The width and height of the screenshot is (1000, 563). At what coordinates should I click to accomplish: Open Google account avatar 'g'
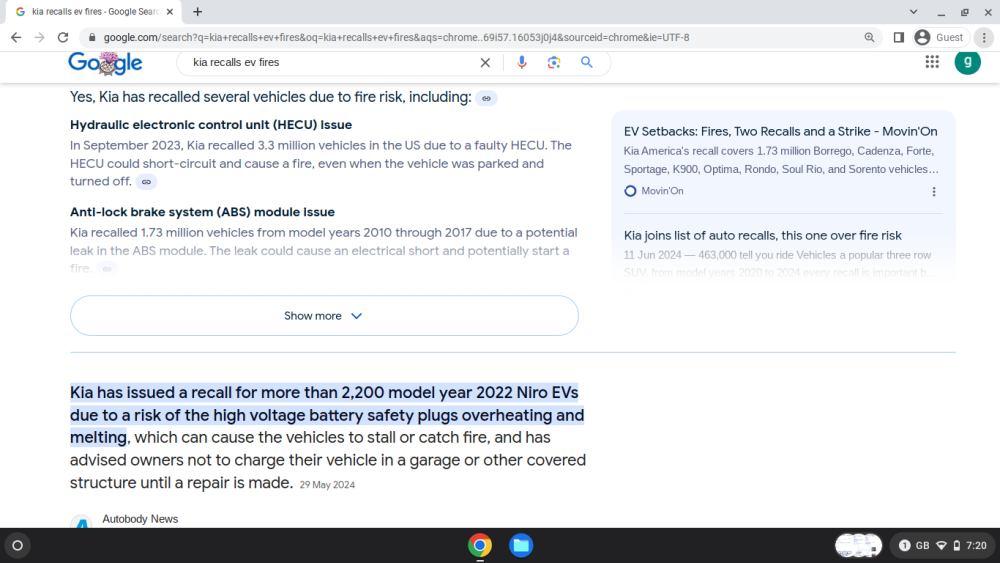coord(967,62)
